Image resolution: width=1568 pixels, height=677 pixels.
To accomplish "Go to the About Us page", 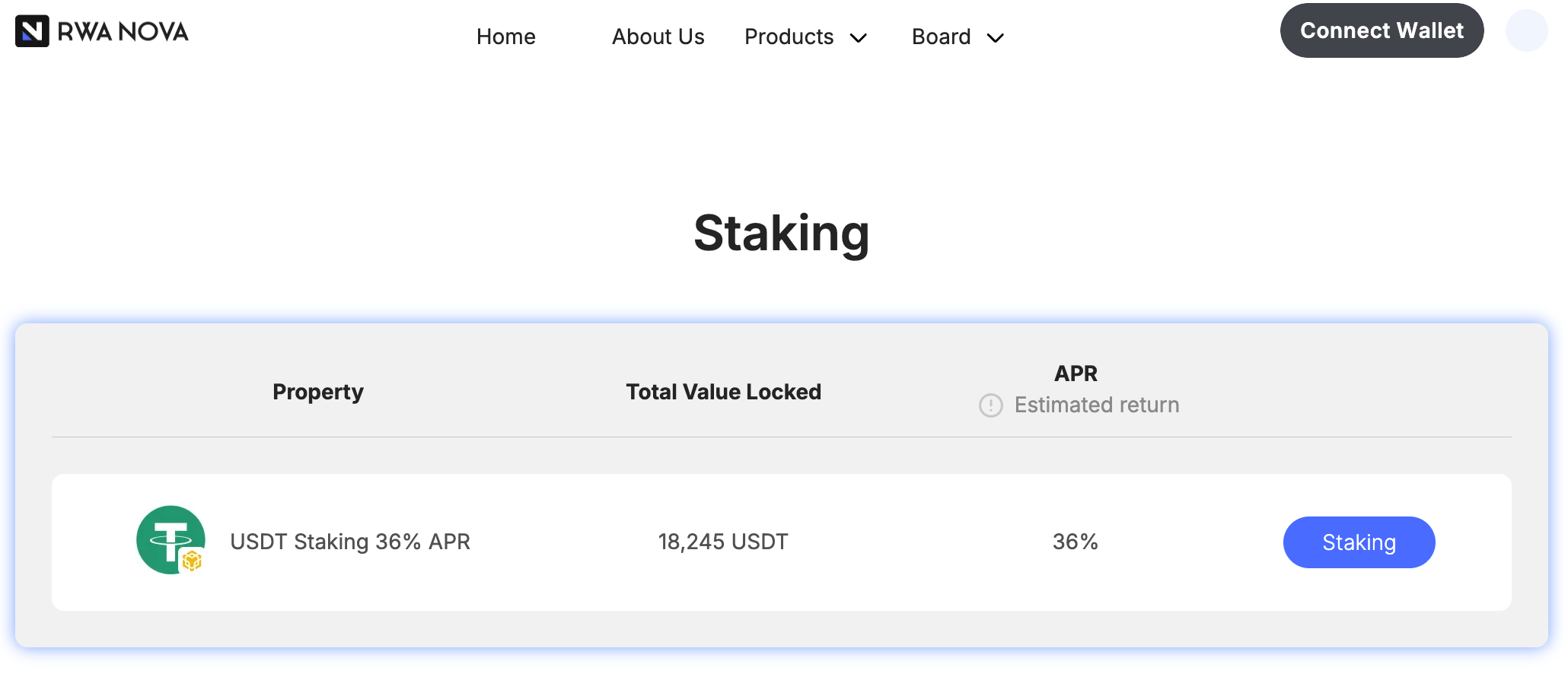I will 658,37.
